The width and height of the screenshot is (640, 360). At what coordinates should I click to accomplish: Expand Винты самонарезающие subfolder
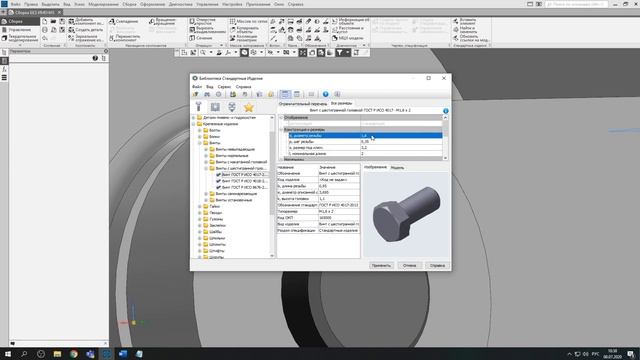[x=206, y=194]
